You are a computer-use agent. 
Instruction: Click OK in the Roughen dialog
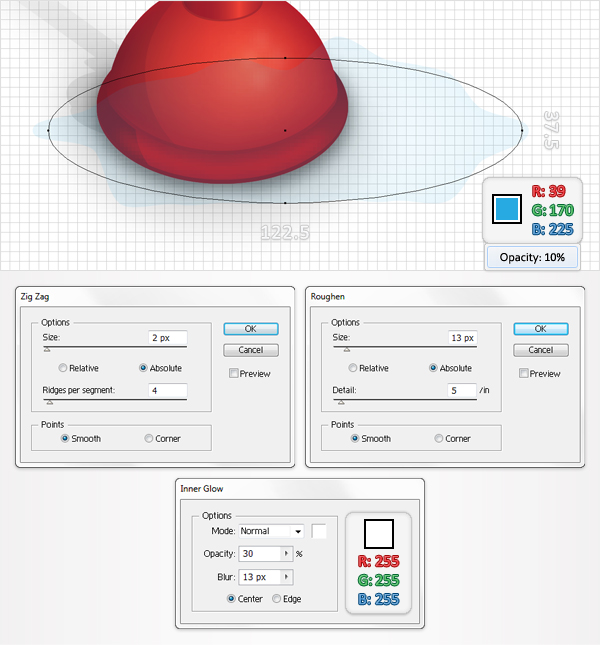tap(541, 329)
